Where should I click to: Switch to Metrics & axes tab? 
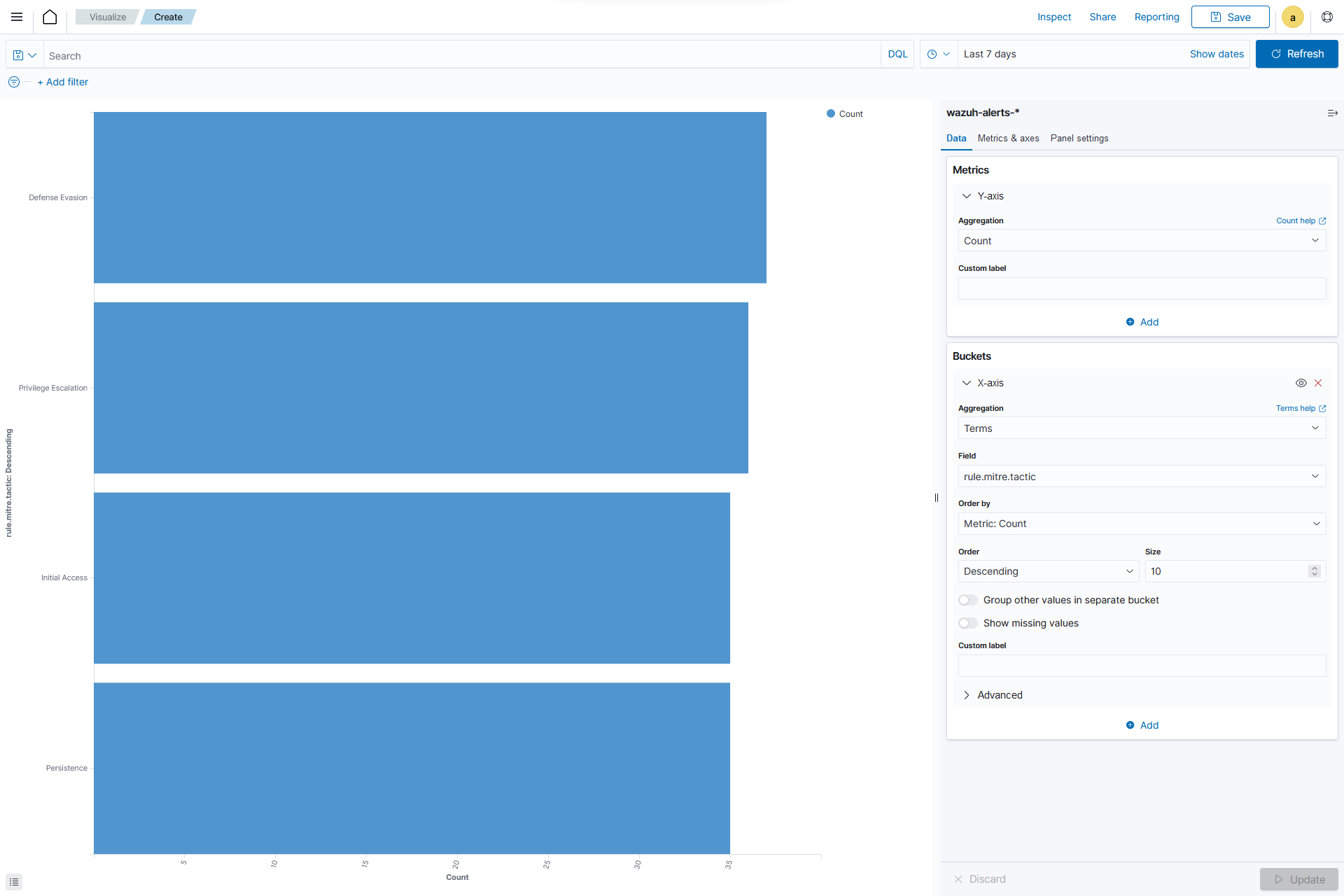tap(1008, 139)
